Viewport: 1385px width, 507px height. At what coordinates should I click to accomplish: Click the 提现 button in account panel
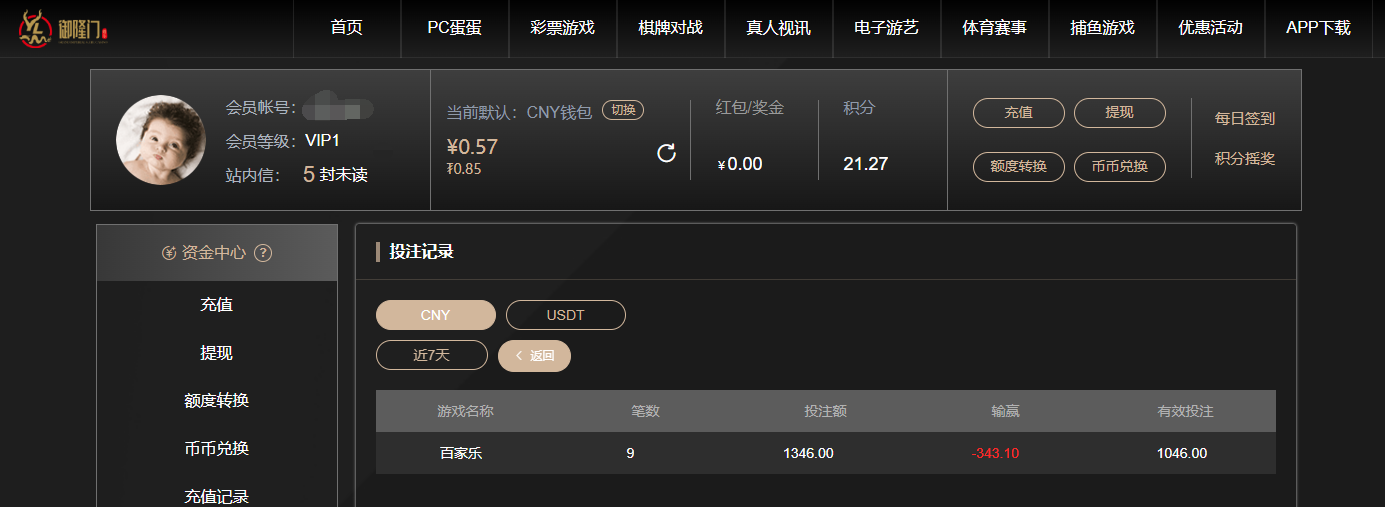pos(1120,113)
